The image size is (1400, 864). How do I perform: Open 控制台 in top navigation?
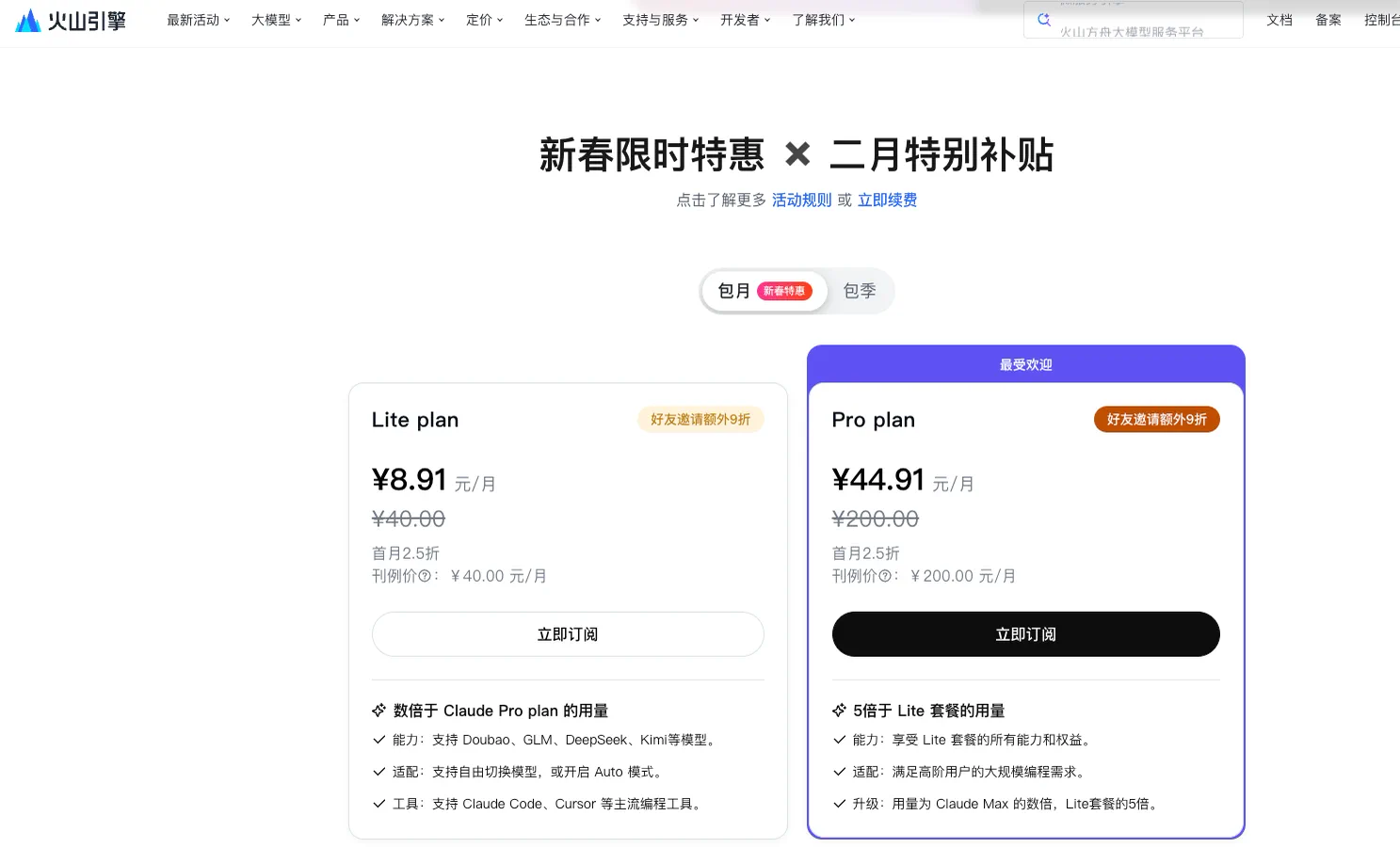[x=1381, y=20]
